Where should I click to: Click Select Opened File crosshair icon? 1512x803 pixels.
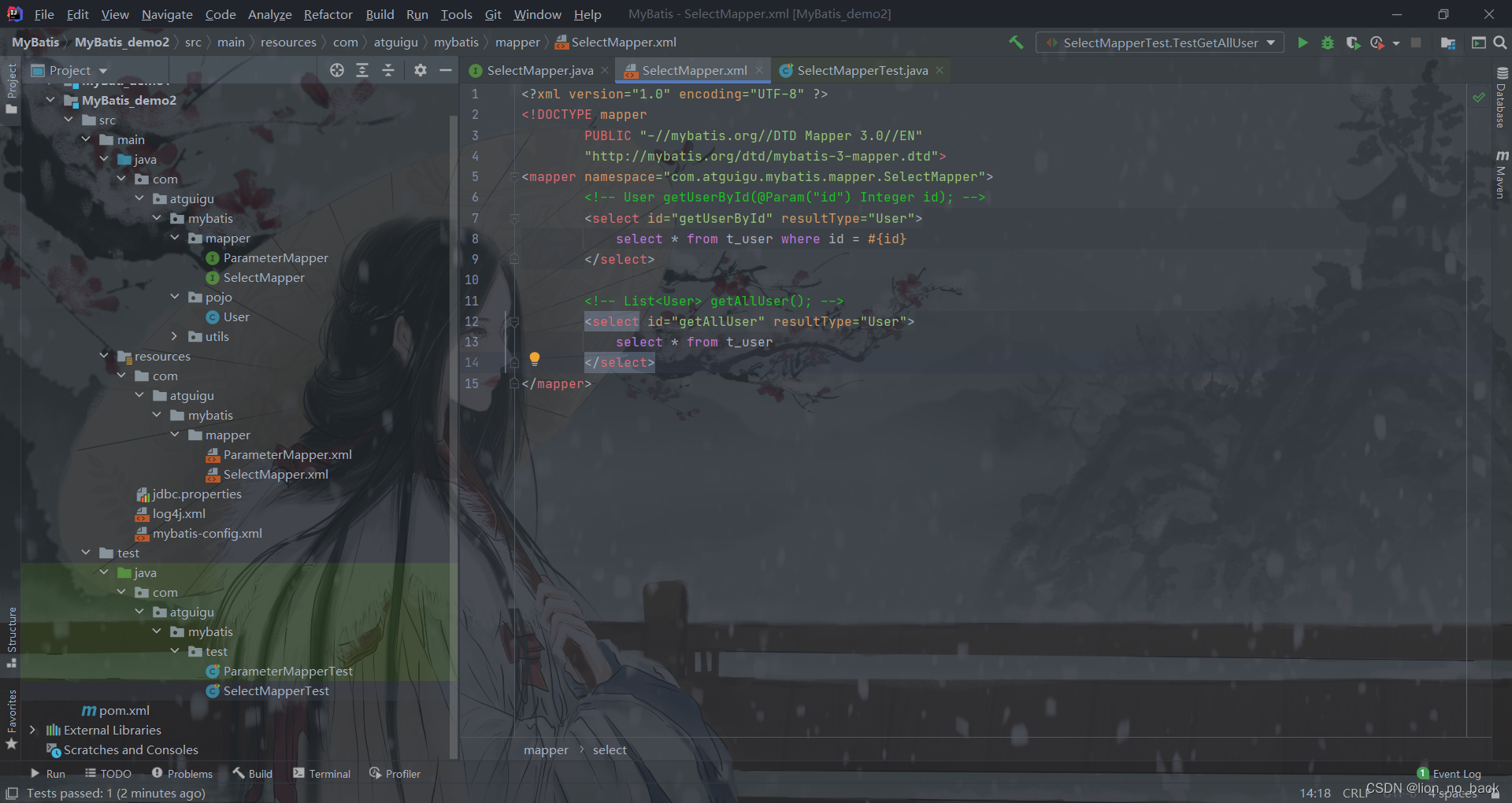(337, 70)
